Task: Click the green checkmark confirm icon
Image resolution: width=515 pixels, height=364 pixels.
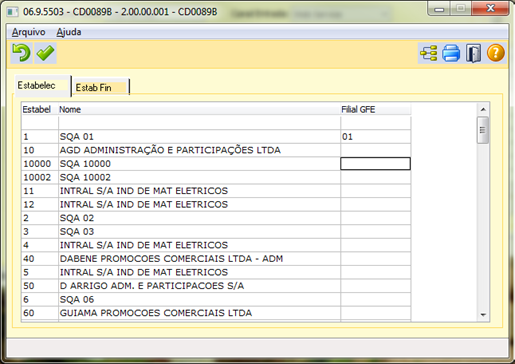Action: tap(46, 53)
